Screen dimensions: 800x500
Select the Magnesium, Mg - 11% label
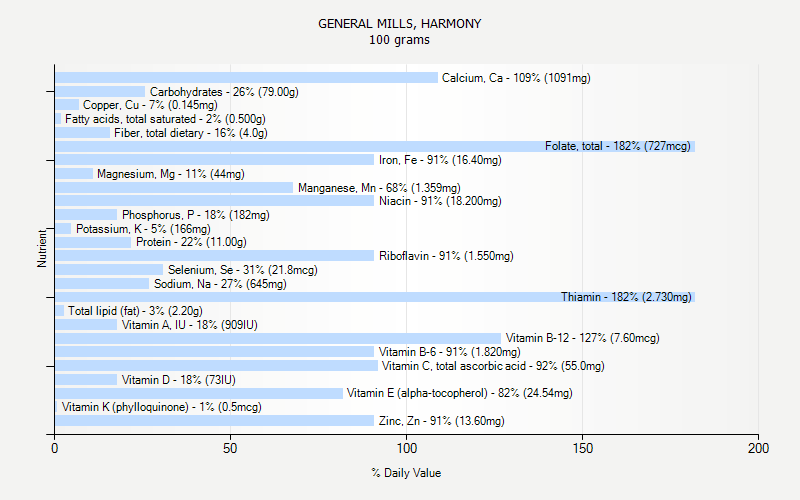(x=171, y=174)
